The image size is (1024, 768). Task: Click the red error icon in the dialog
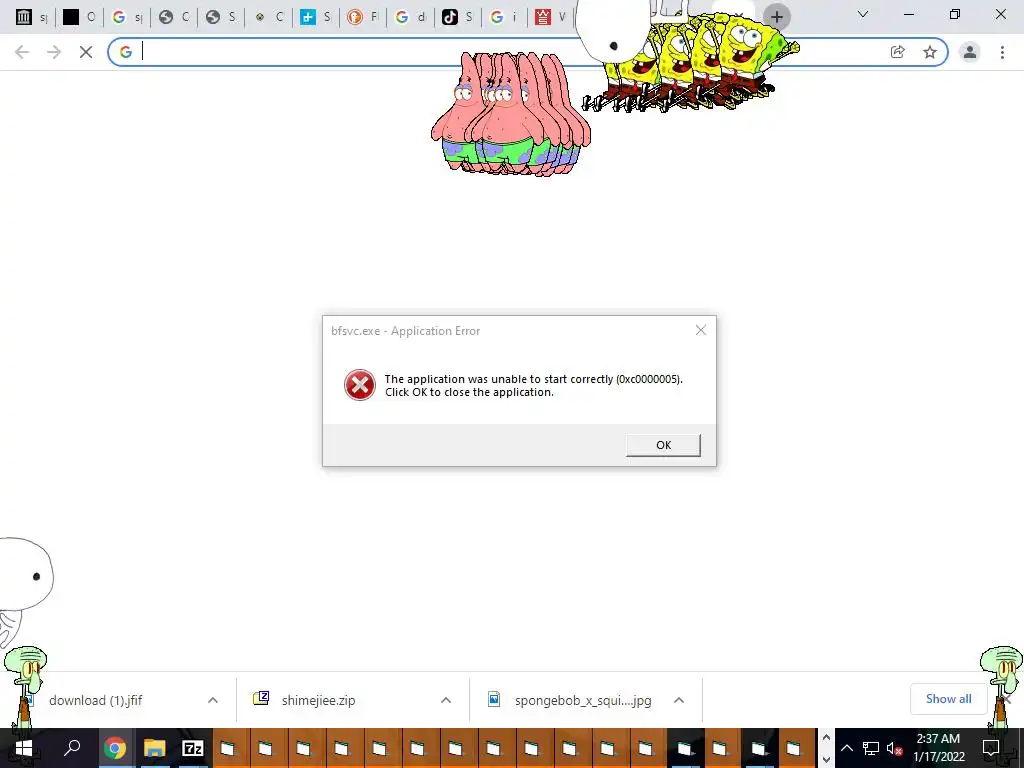[360, 385]
